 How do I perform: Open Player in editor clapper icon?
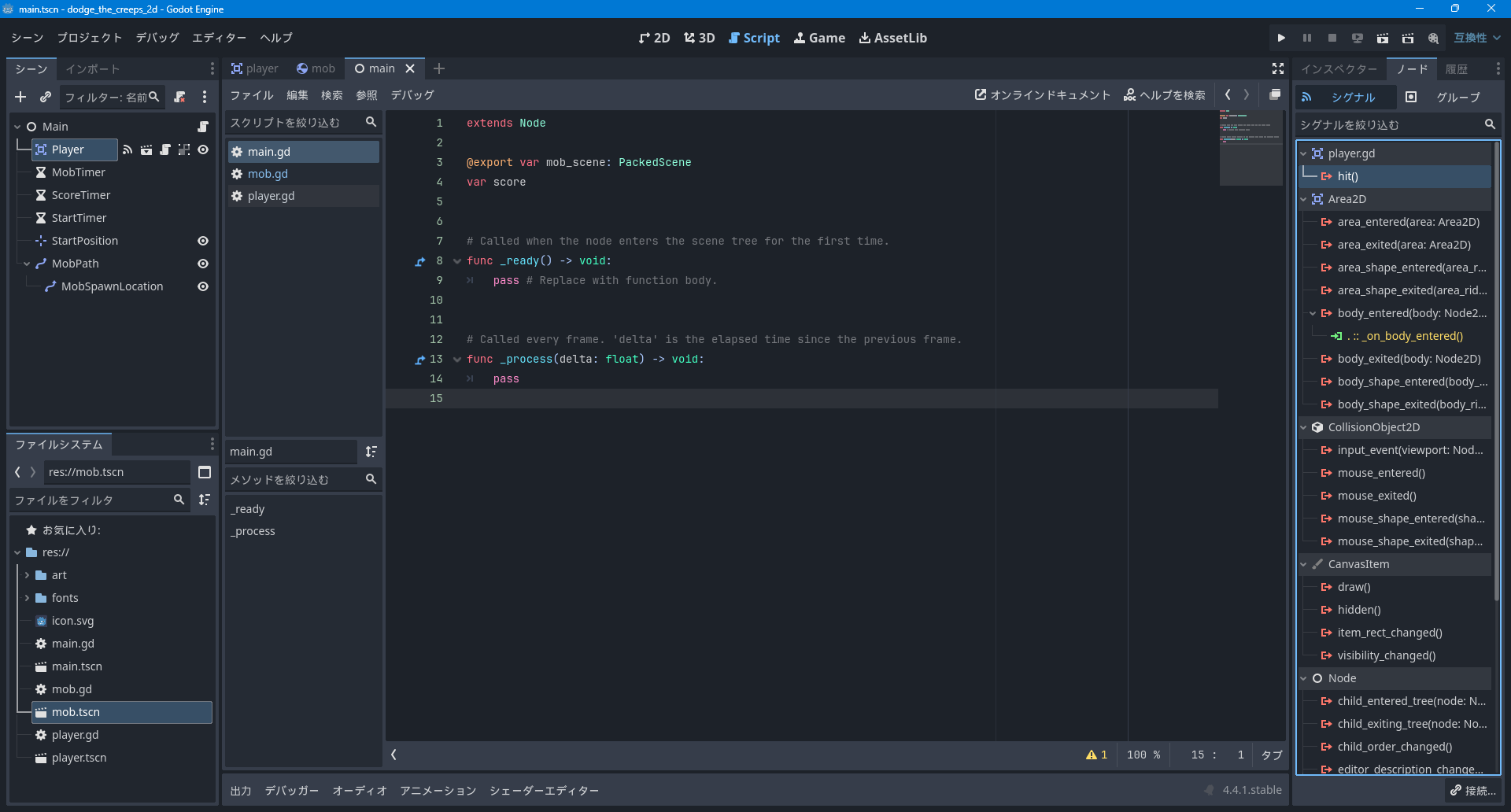(146, 149)
